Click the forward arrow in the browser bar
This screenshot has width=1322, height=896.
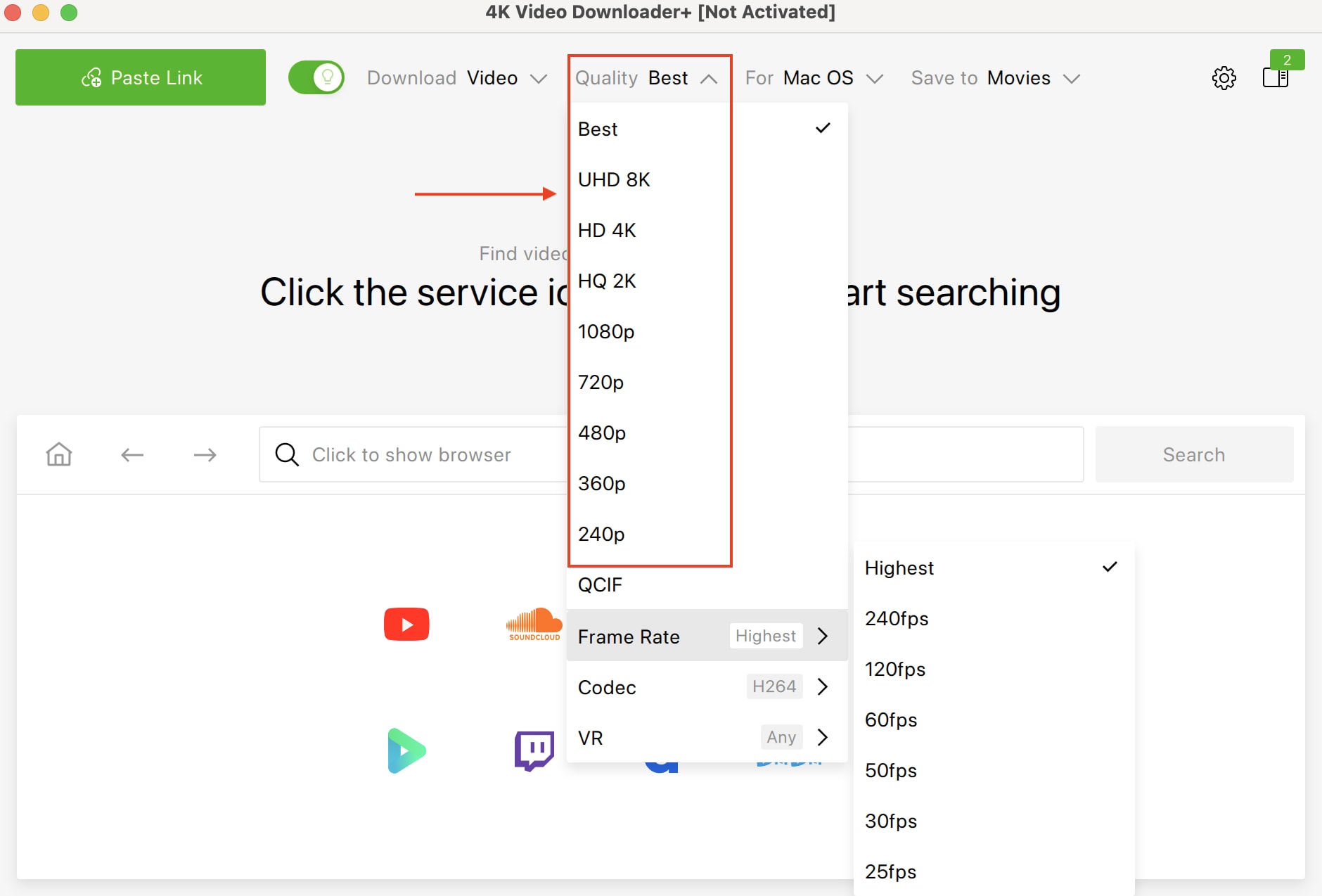[205, 454]
